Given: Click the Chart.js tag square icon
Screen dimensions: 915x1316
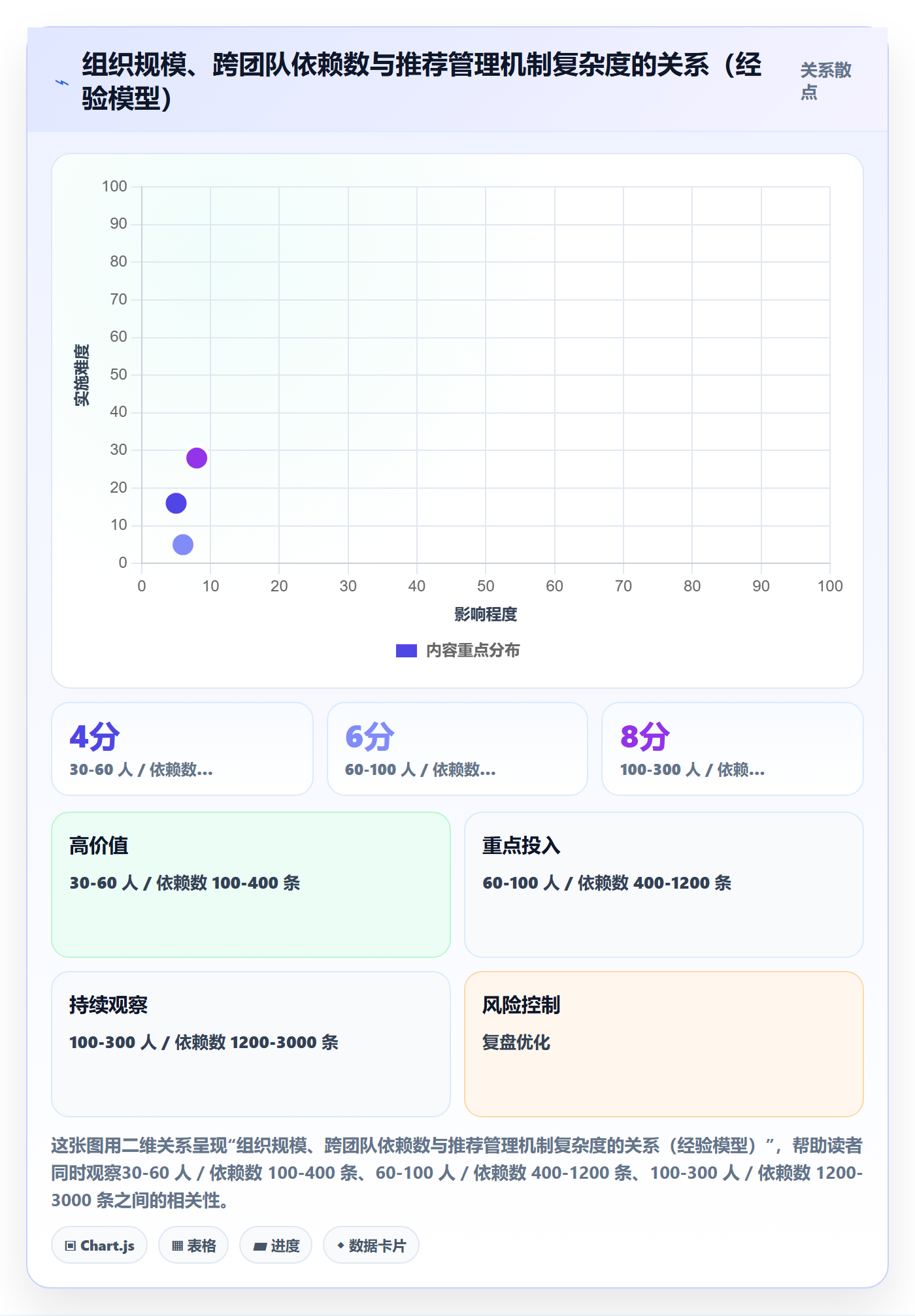Looking at the screenshot, I should (70, 1246).
